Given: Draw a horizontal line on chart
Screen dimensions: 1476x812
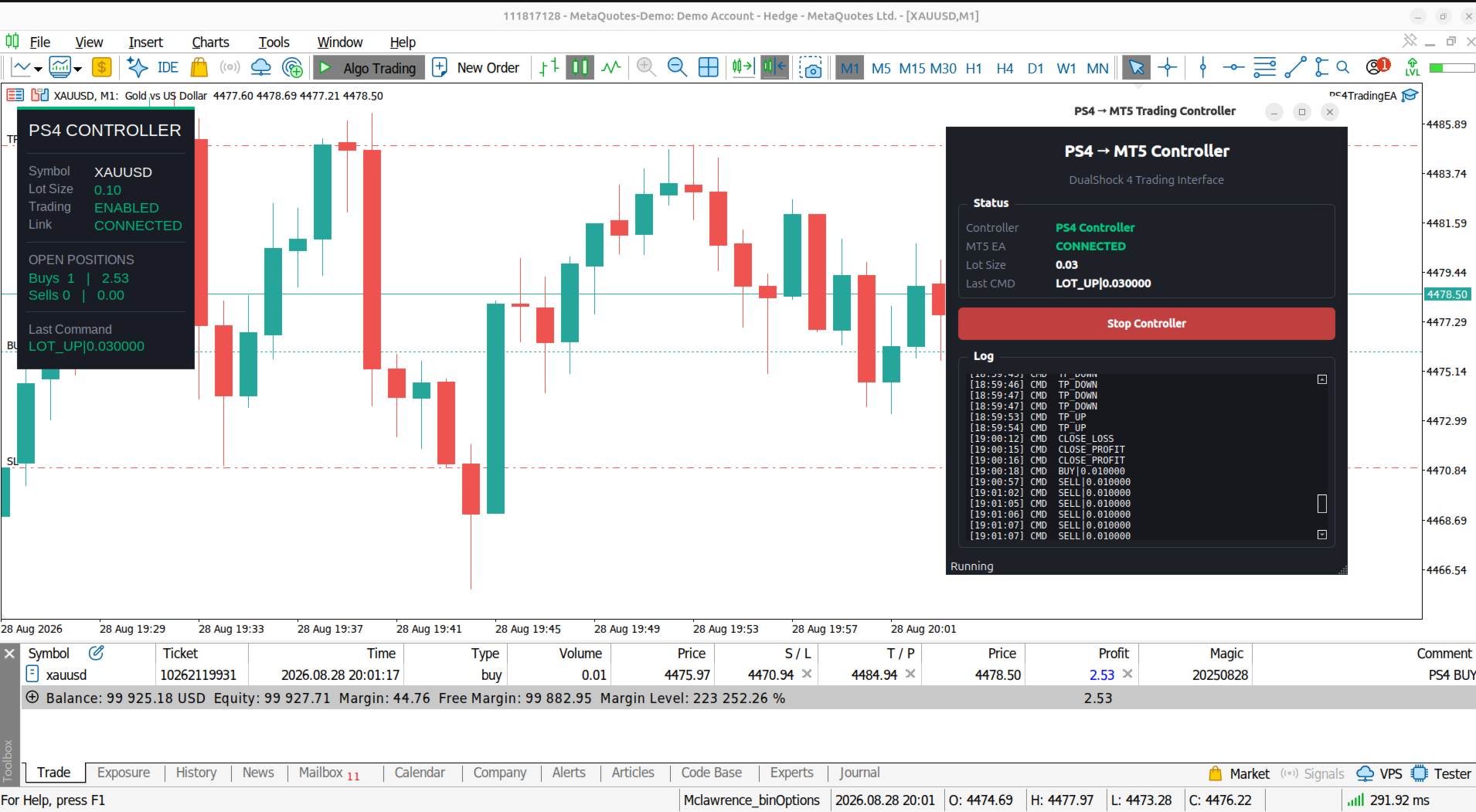Looking at the screenshot, I should [x=1233, y=68].
